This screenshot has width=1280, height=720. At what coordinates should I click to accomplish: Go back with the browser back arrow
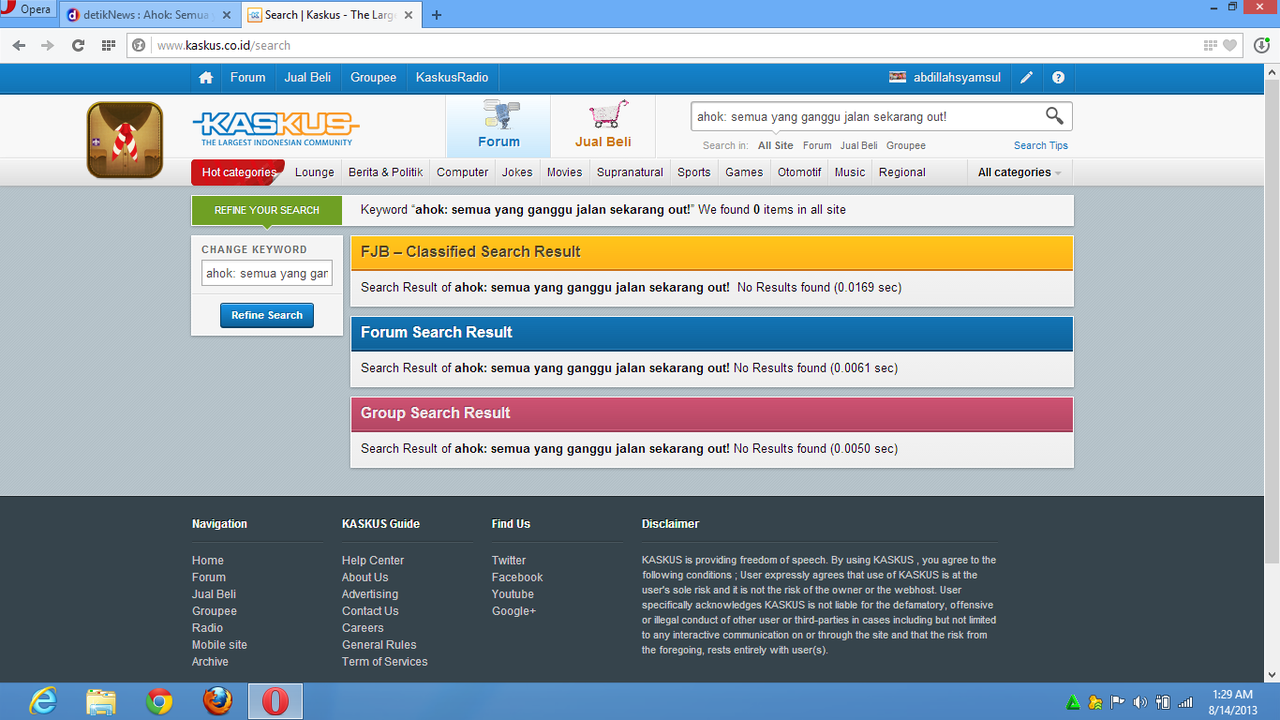pyautogui.click(x=19, y=45)
